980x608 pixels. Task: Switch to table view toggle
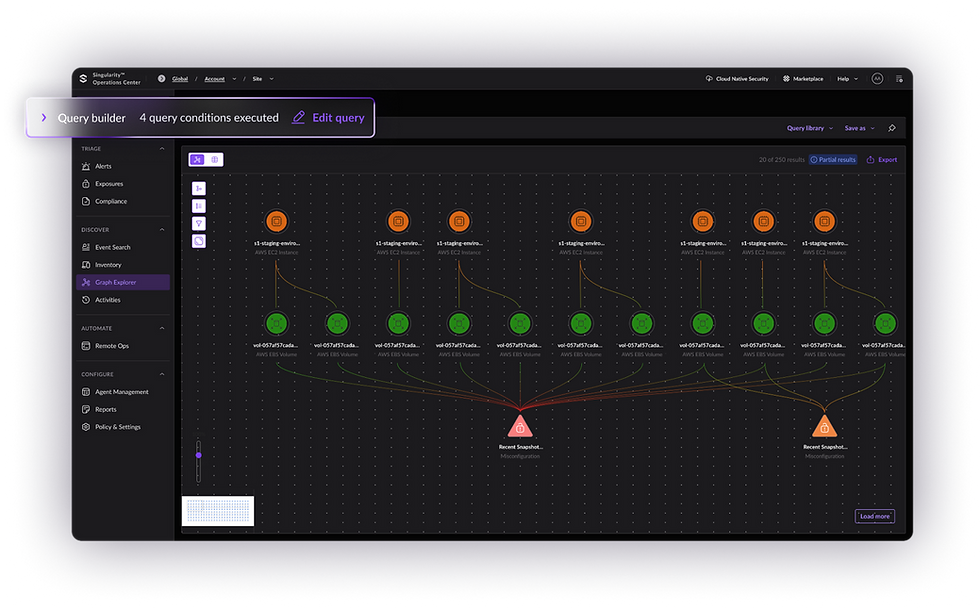tap(214, 159)
